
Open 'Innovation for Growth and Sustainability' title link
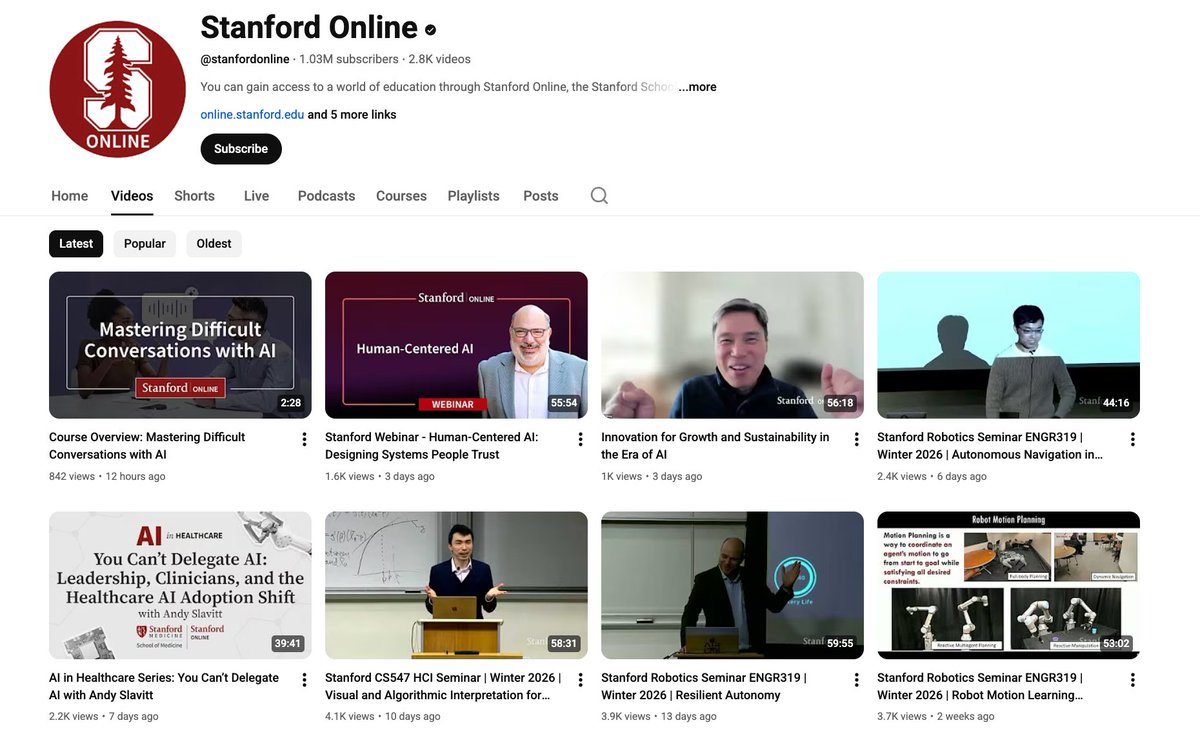tap(715, 446)
